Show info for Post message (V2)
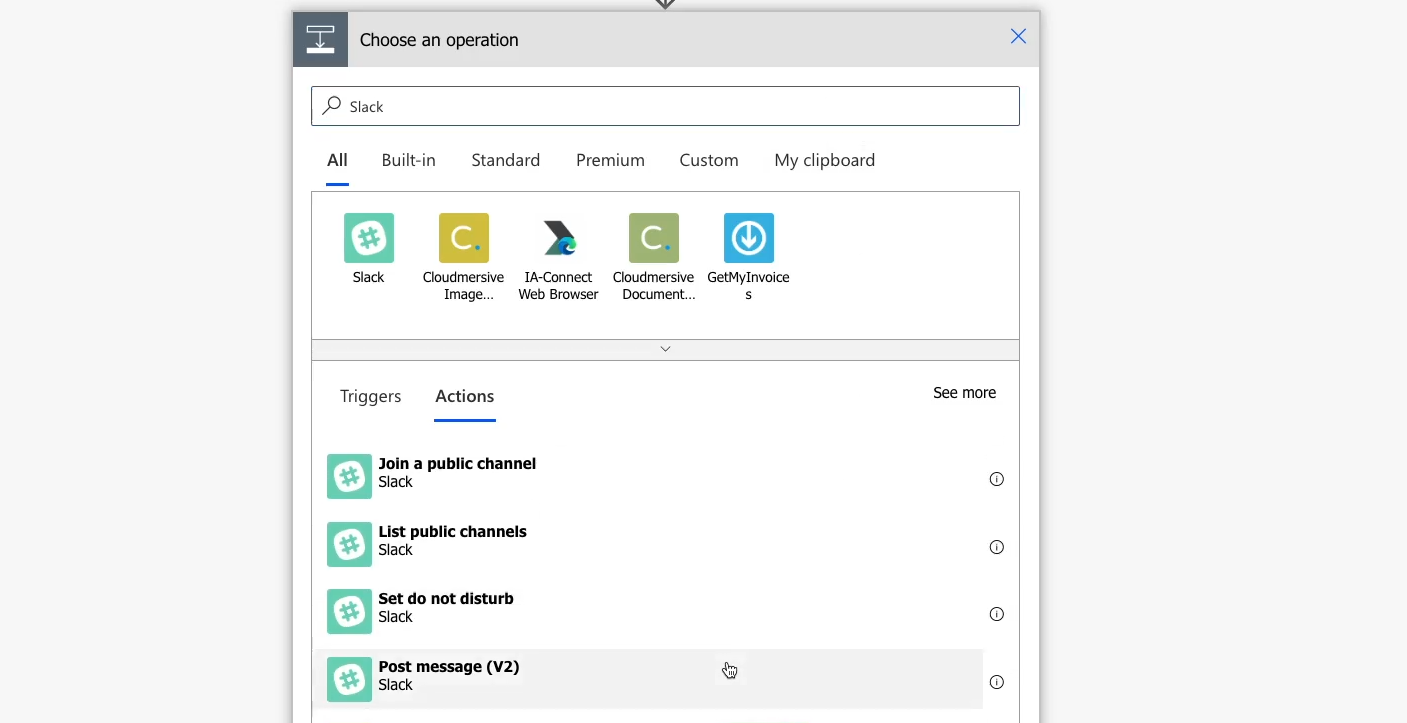This screenshot has height=723, width=1407. coord(996,682)
